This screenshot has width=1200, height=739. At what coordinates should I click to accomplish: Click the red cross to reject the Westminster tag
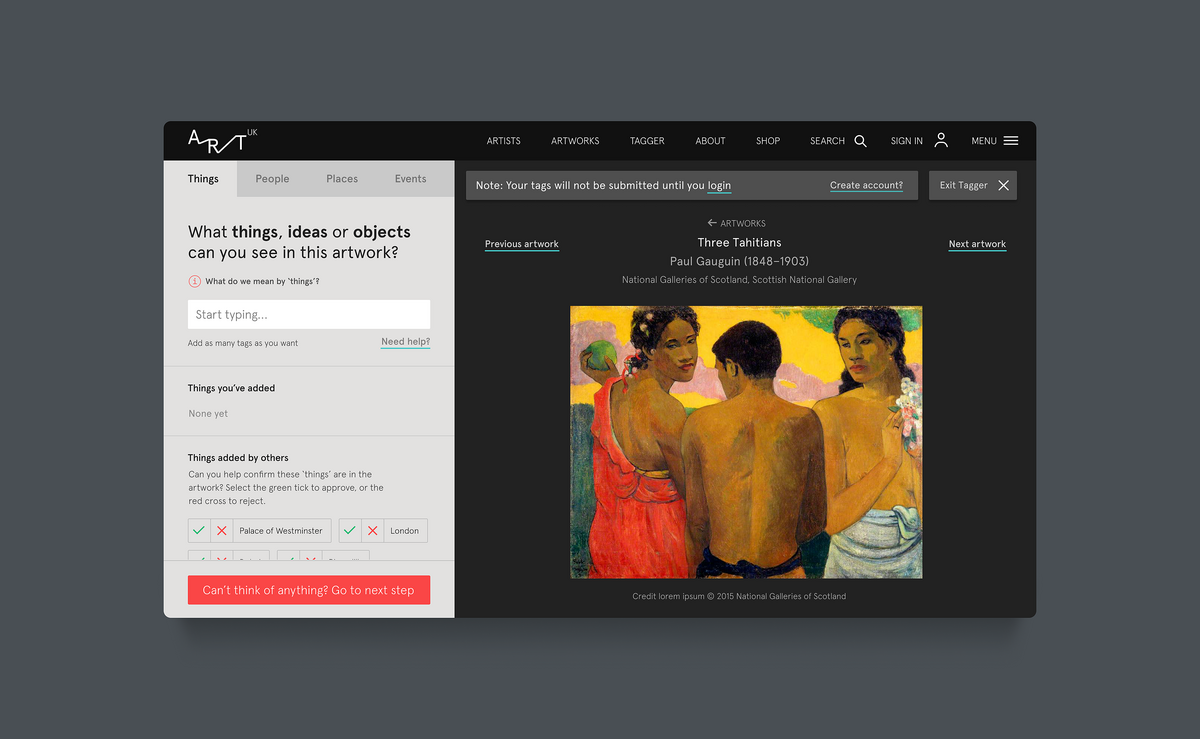221,530
